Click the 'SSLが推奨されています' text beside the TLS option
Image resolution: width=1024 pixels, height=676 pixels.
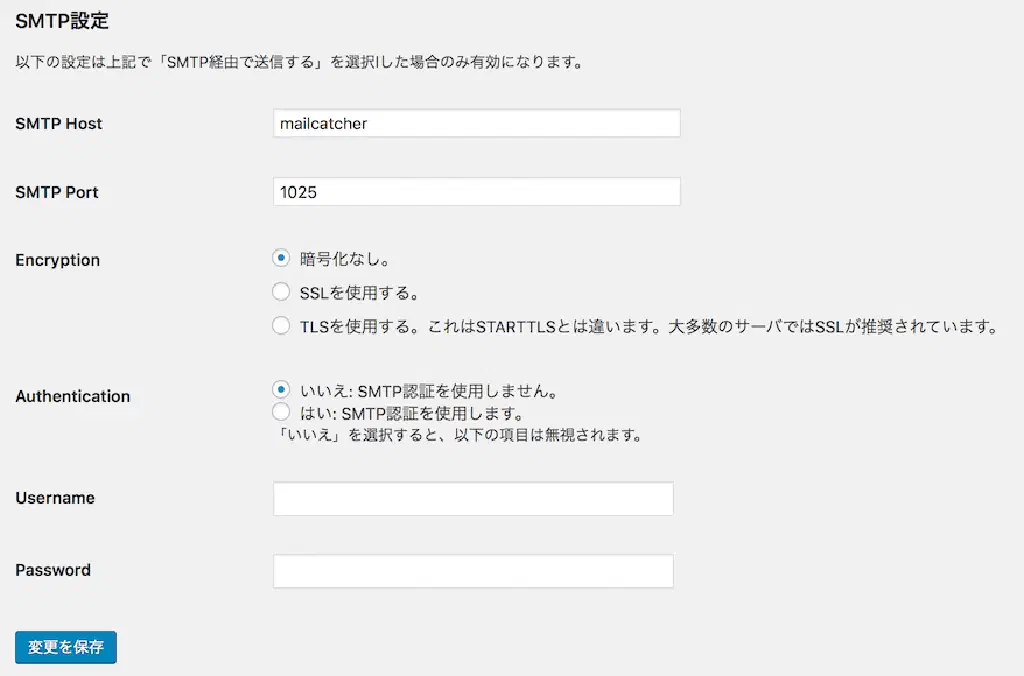tap(908, 327)
